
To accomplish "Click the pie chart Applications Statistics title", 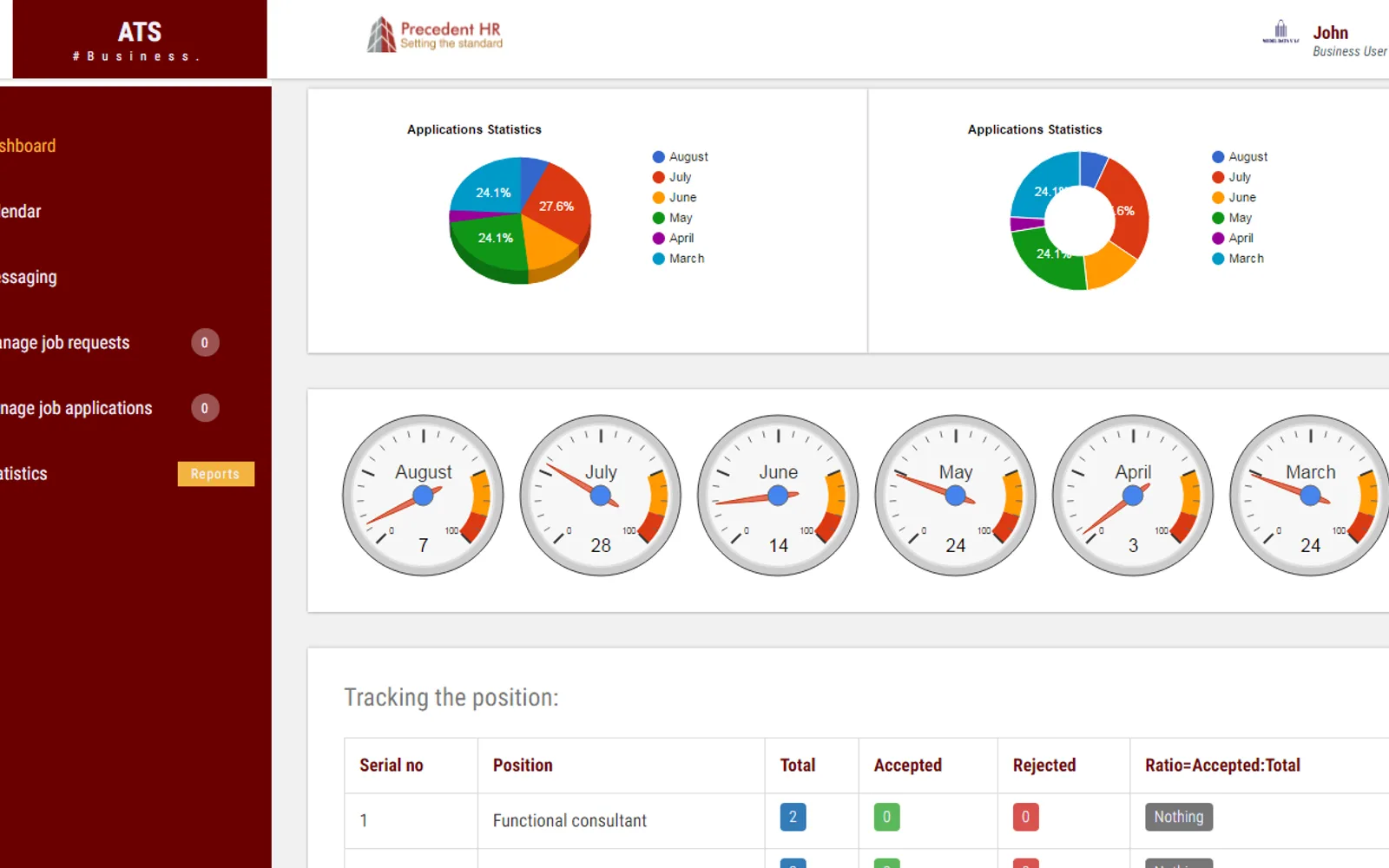I will coord(474,129).
